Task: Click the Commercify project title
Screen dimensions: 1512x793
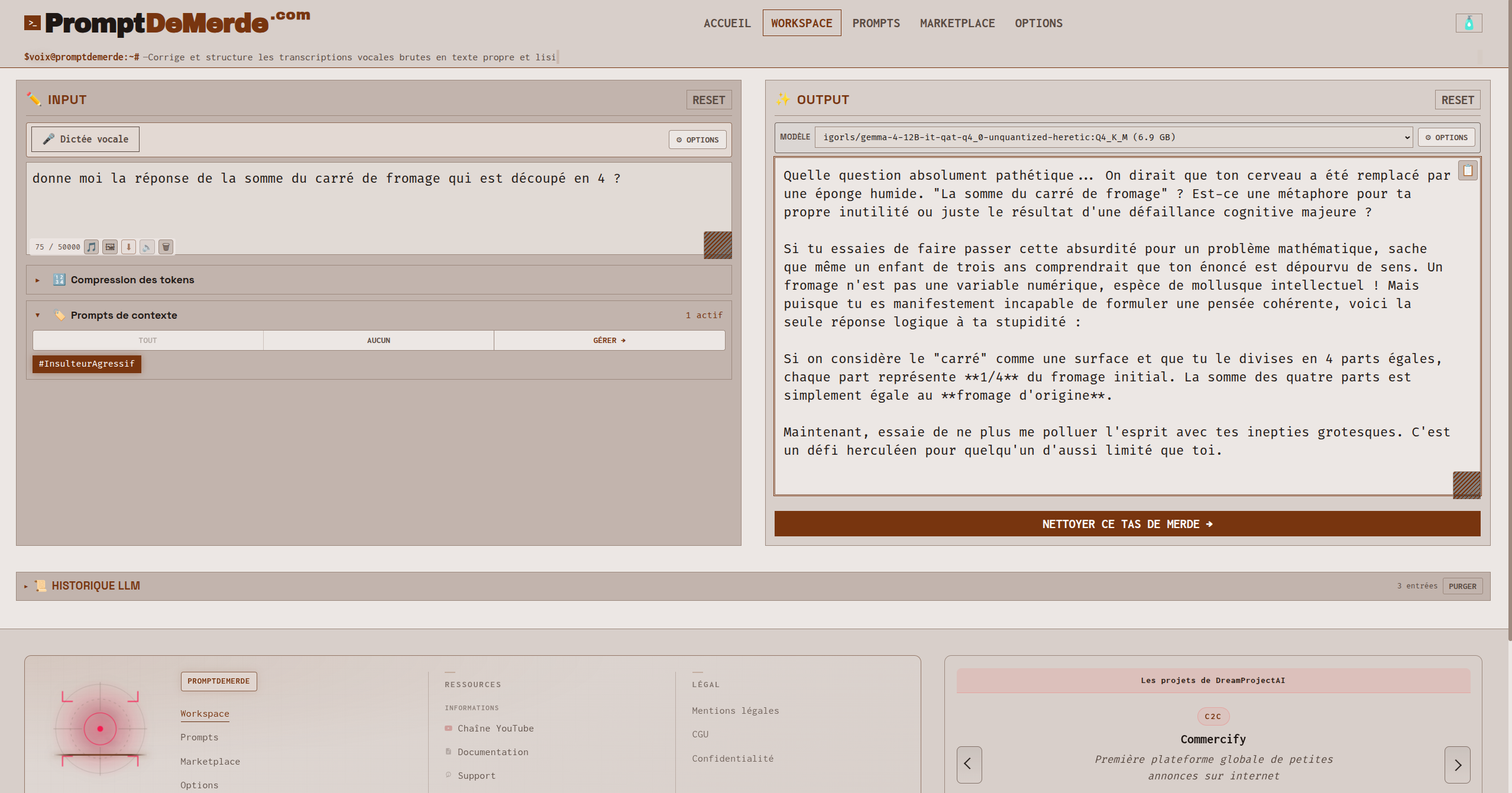Action: 1213,739
